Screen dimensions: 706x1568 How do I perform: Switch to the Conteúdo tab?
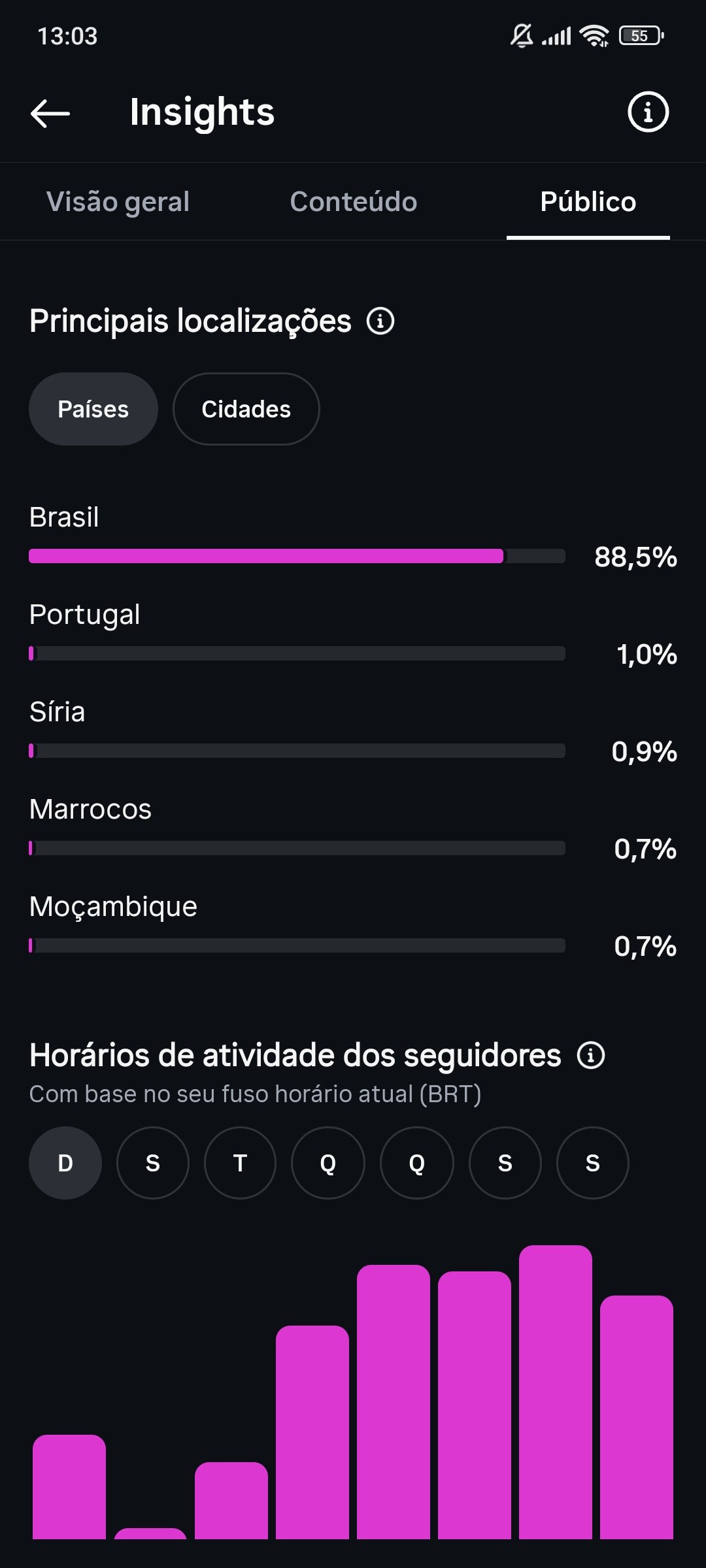[354, 201]
